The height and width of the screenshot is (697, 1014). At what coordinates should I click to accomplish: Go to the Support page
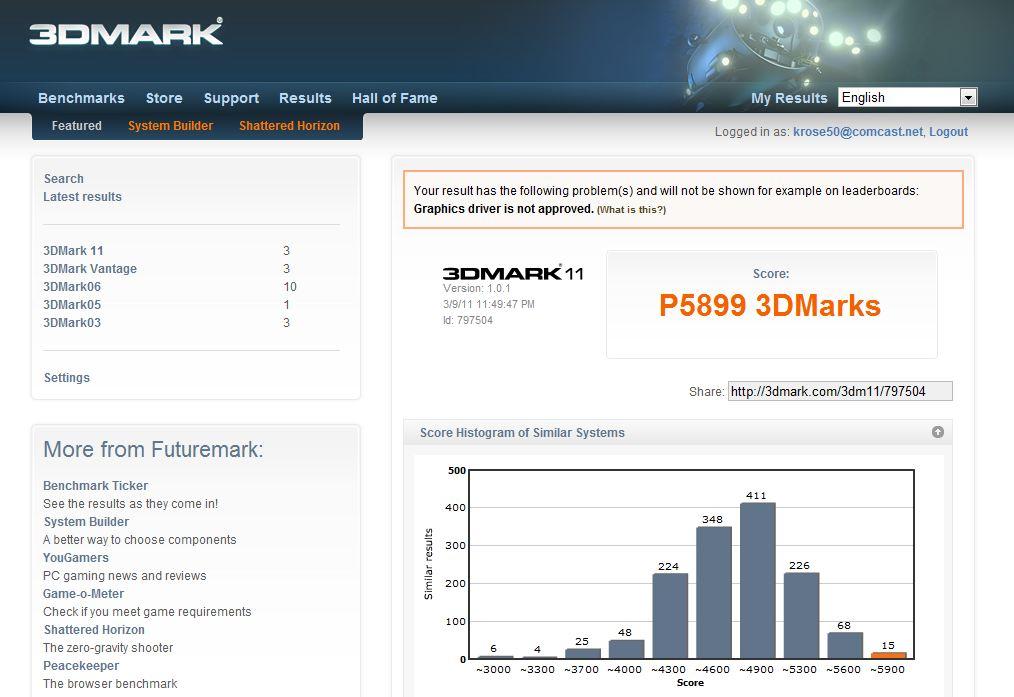(x=231, y=98)
